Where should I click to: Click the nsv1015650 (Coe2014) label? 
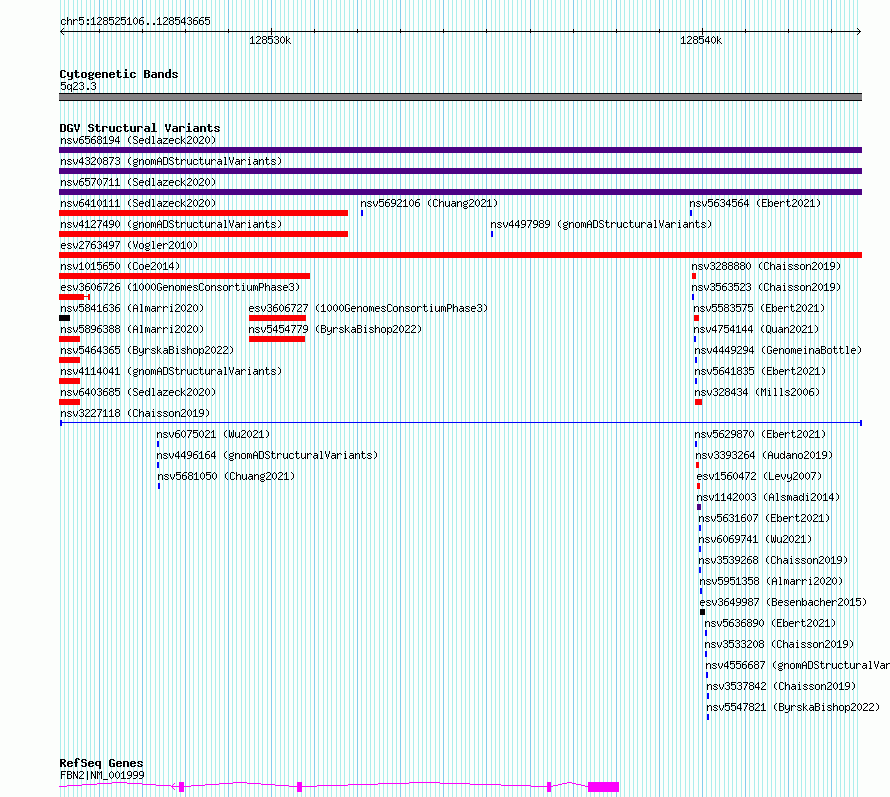[120, 266]
